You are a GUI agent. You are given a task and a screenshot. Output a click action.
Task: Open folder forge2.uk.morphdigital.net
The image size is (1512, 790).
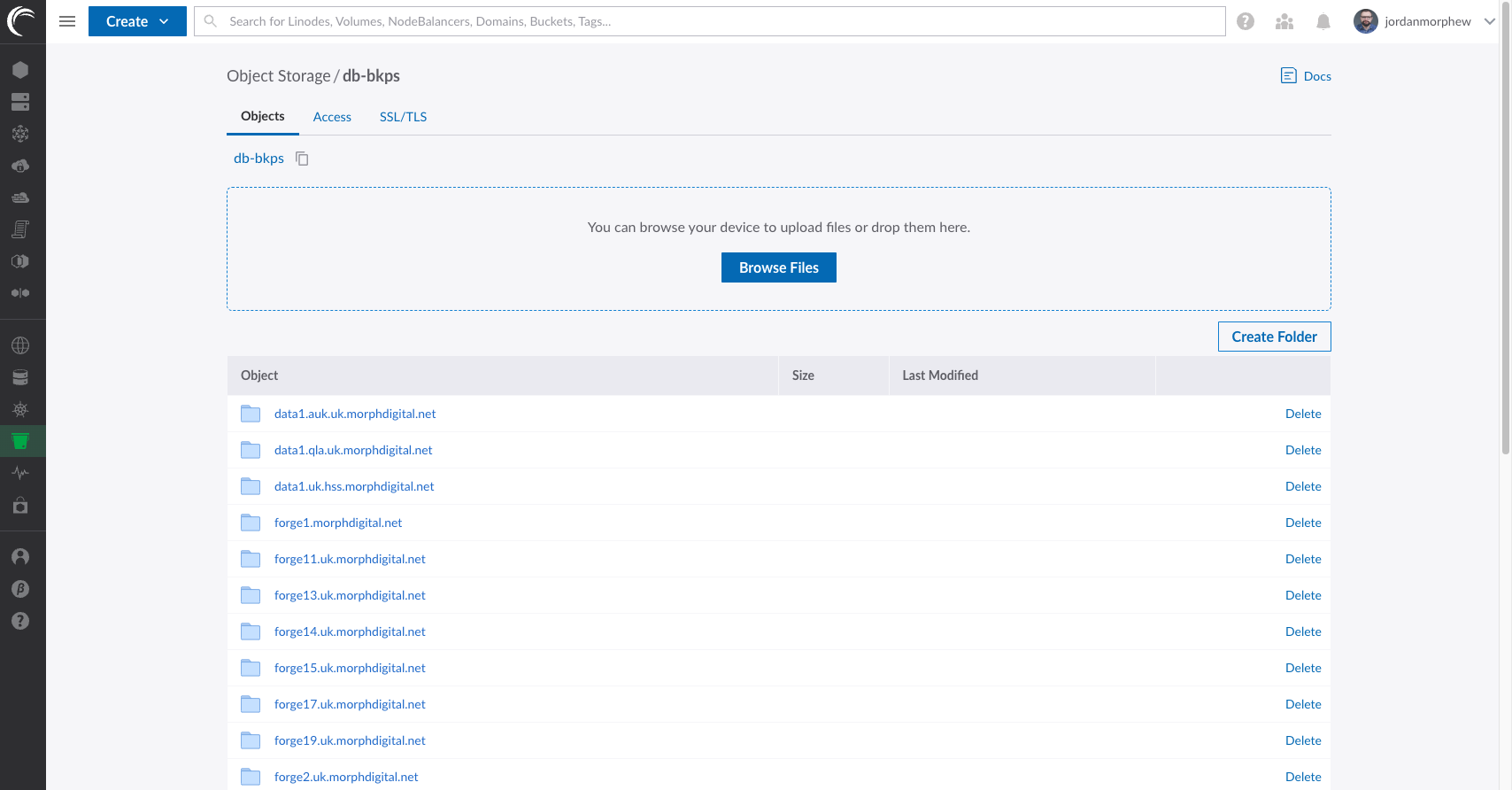pos(346,777)
